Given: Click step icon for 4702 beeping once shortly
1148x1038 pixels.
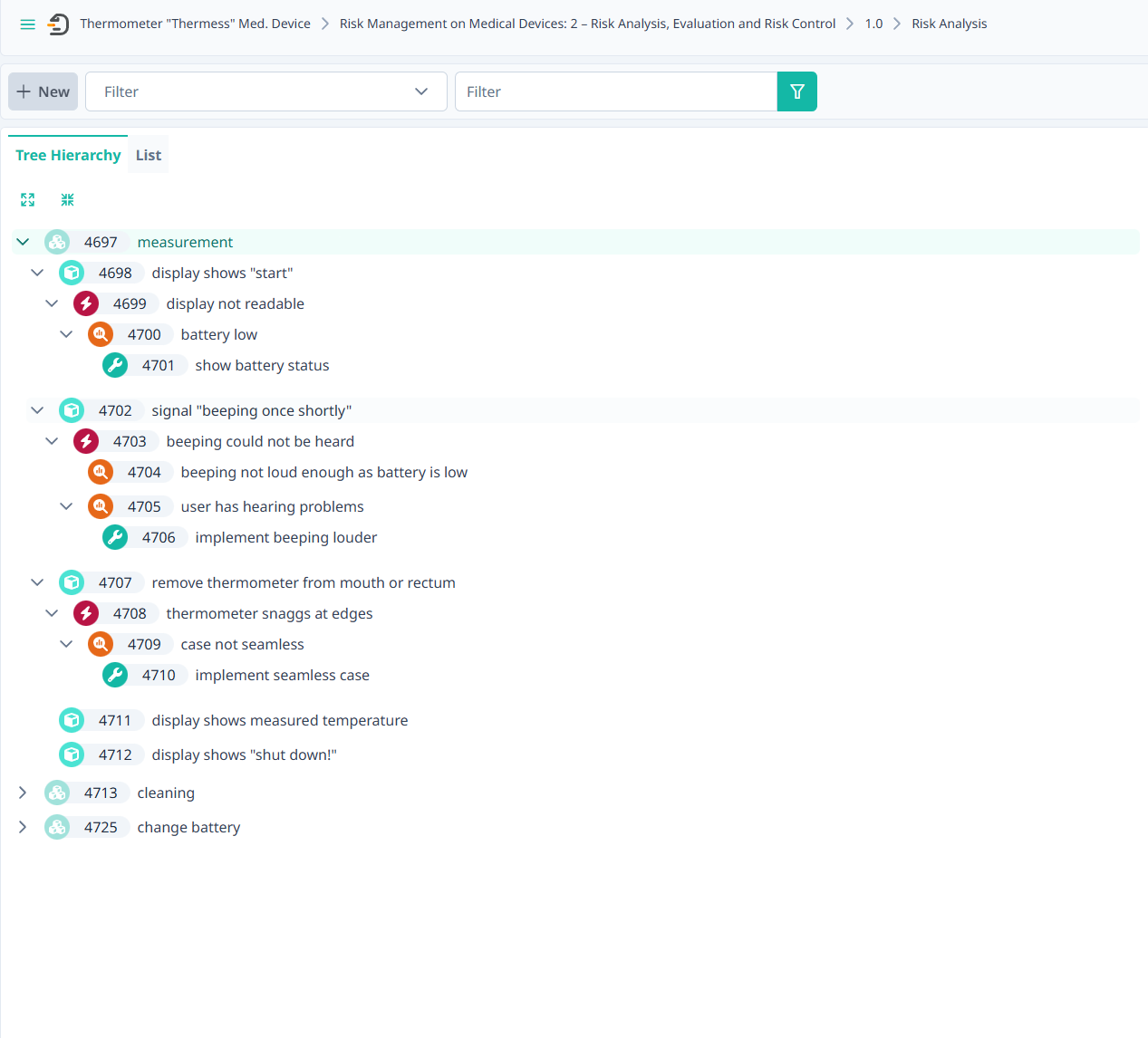Looking at the screenshot, I should tap(72, 410).
